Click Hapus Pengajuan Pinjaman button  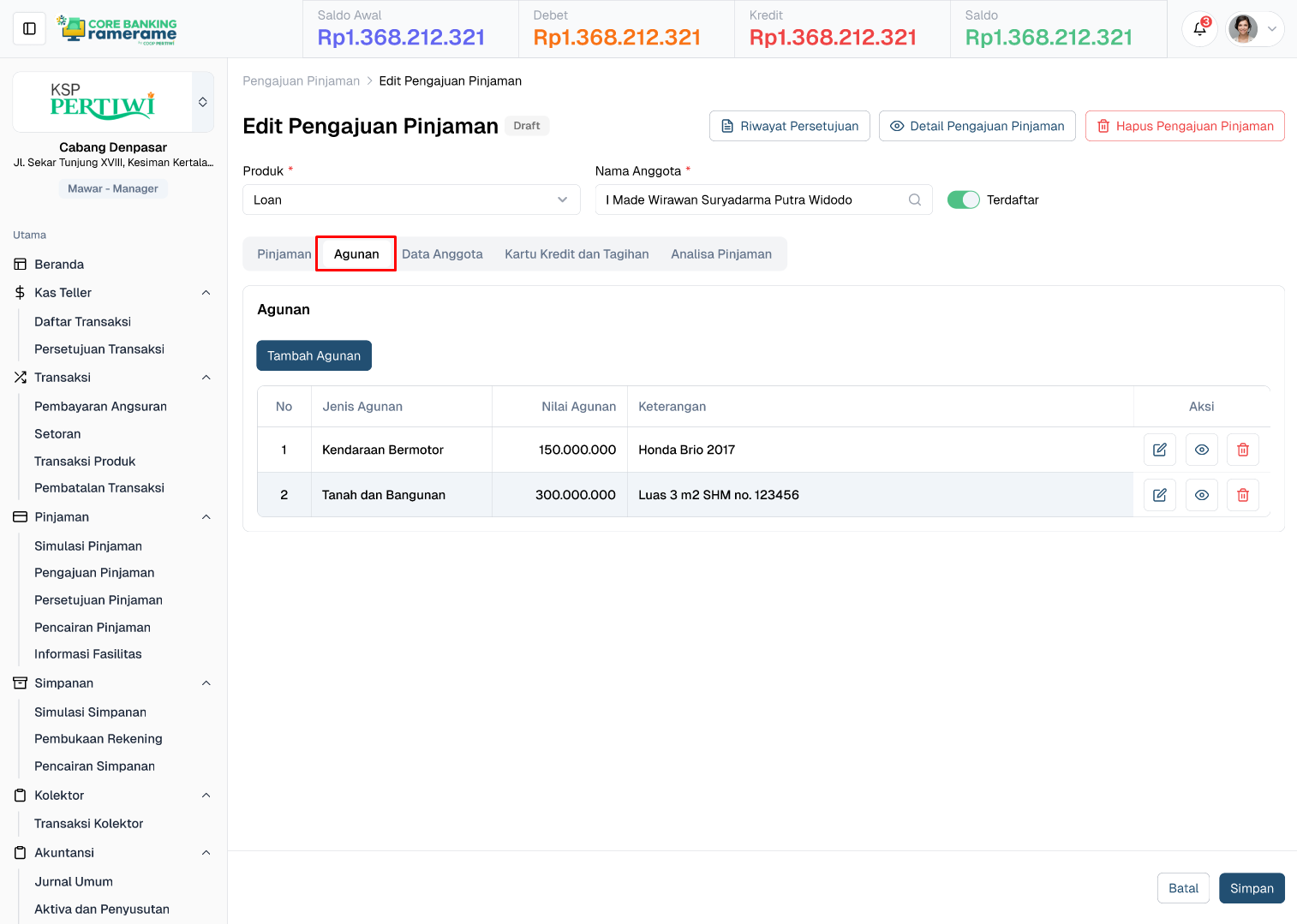tap(1184, 126)
